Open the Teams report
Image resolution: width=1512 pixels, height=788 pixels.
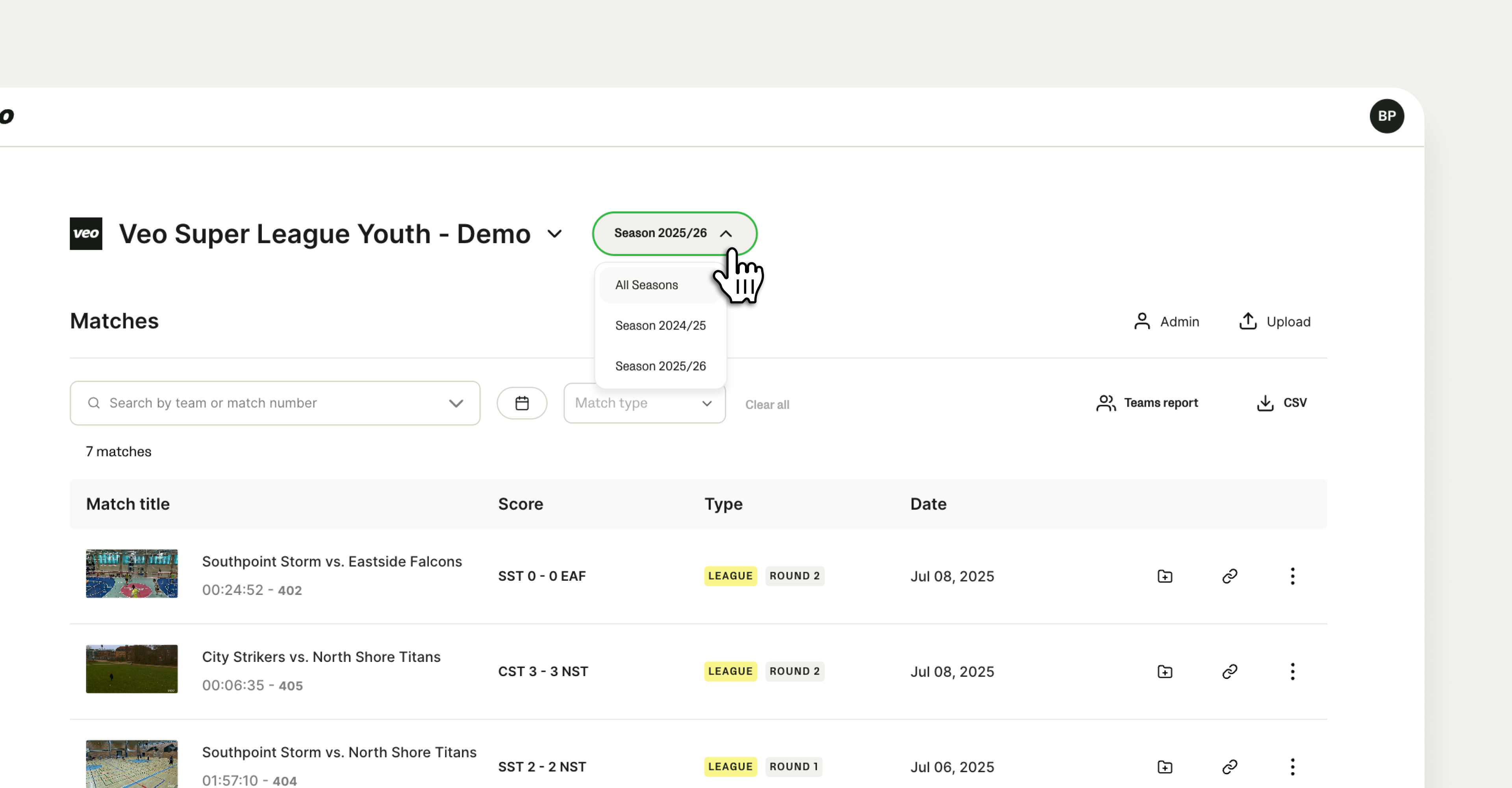(1147, 403)
